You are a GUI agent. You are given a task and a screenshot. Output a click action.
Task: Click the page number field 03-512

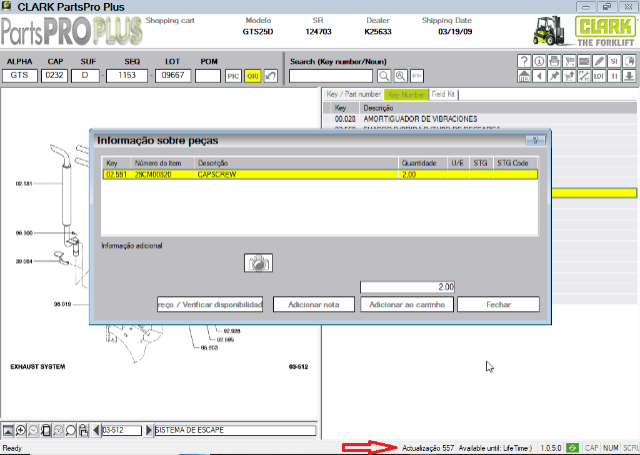point(122,430)
